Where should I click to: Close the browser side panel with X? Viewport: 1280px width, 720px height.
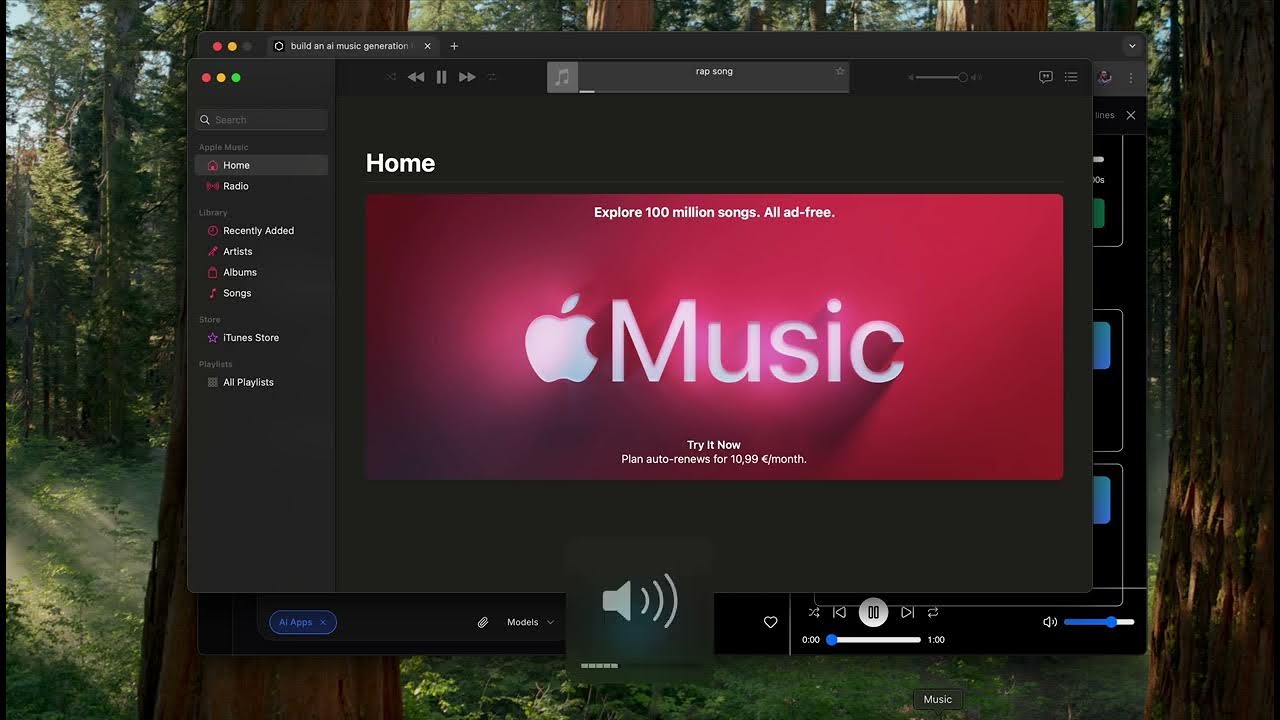tap(1131, 115)
